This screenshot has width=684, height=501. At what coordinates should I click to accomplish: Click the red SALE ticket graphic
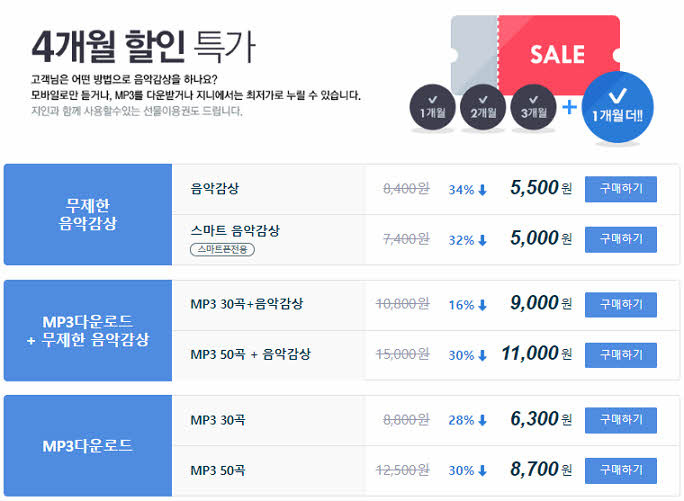click(x=557, y=55)
